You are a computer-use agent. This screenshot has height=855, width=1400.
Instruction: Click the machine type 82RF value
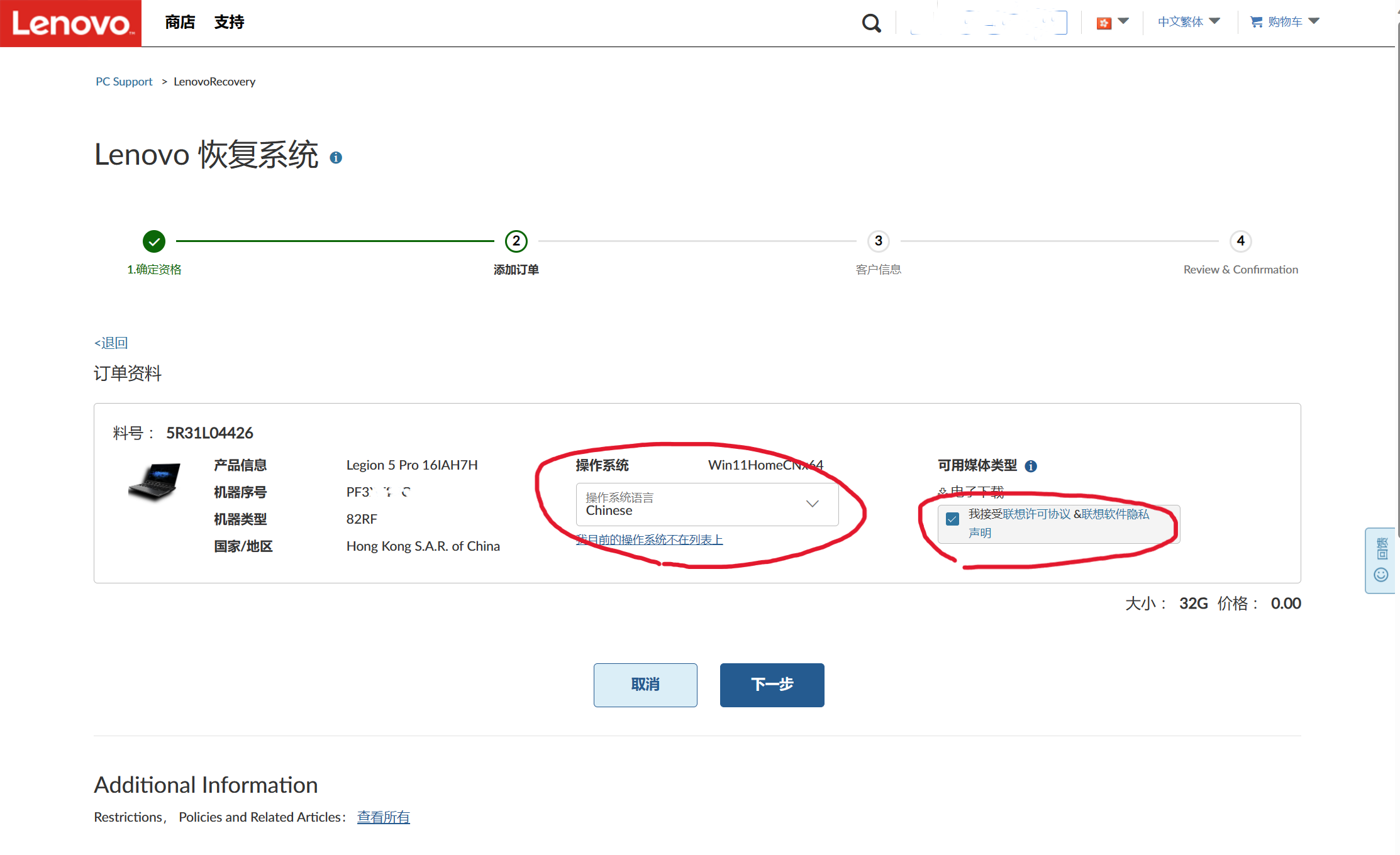click(x=362, y=519)
